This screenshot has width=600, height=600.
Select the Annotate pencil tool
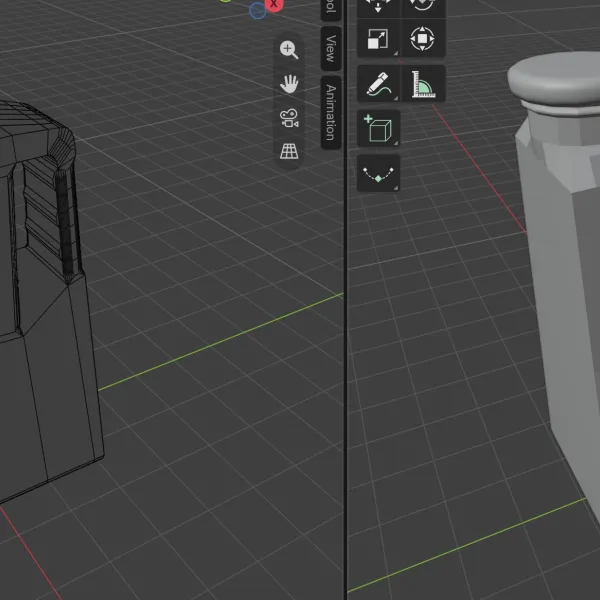(x=378, y=84)
